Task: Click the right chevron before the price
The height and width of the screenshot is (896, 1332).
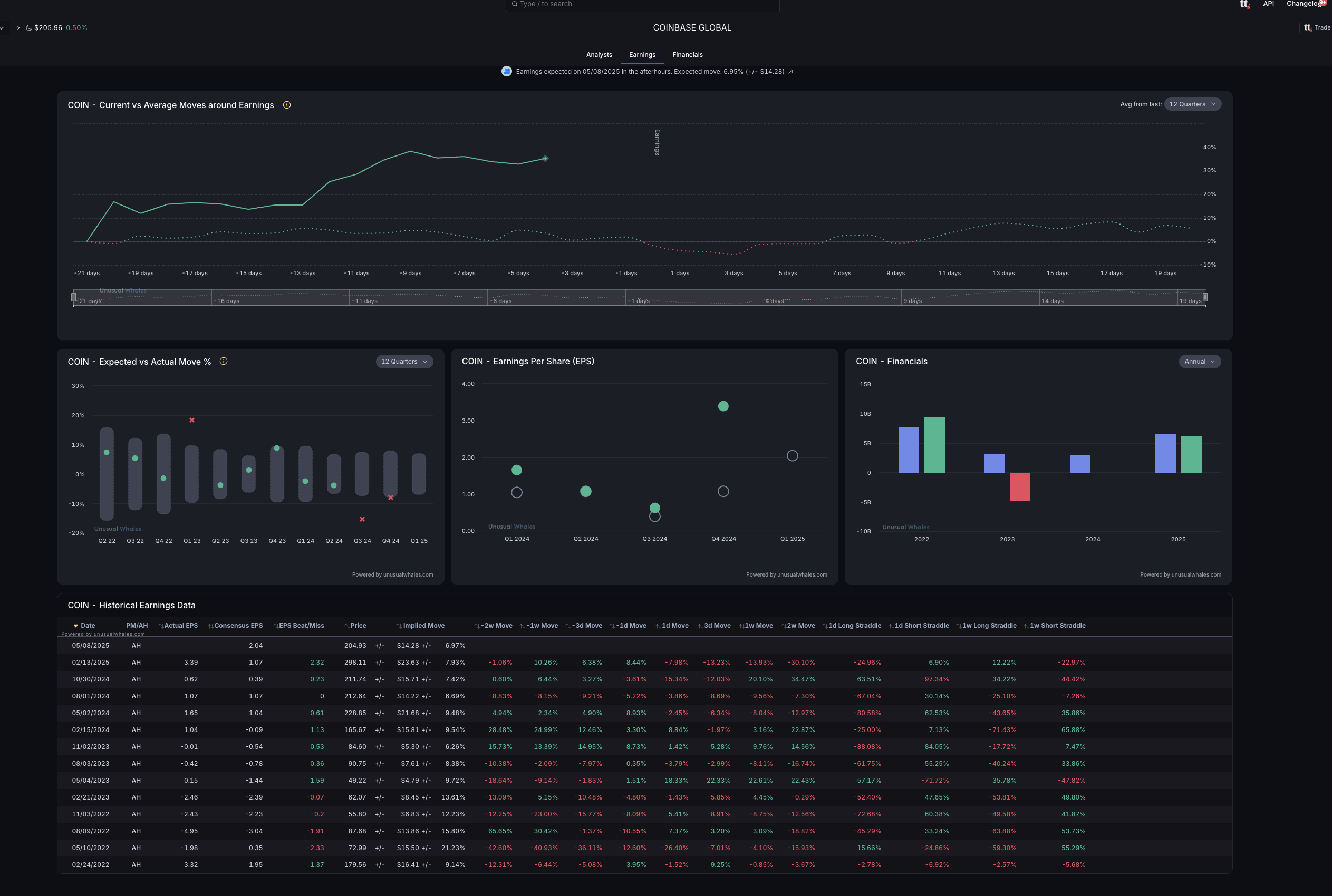Action: click(18, 28)
